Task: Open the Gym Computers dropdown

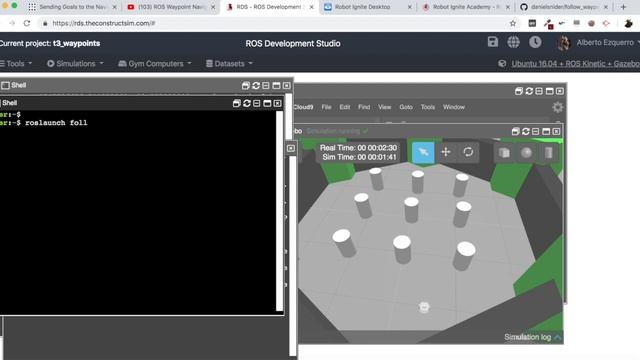Action: pos(155,64)
